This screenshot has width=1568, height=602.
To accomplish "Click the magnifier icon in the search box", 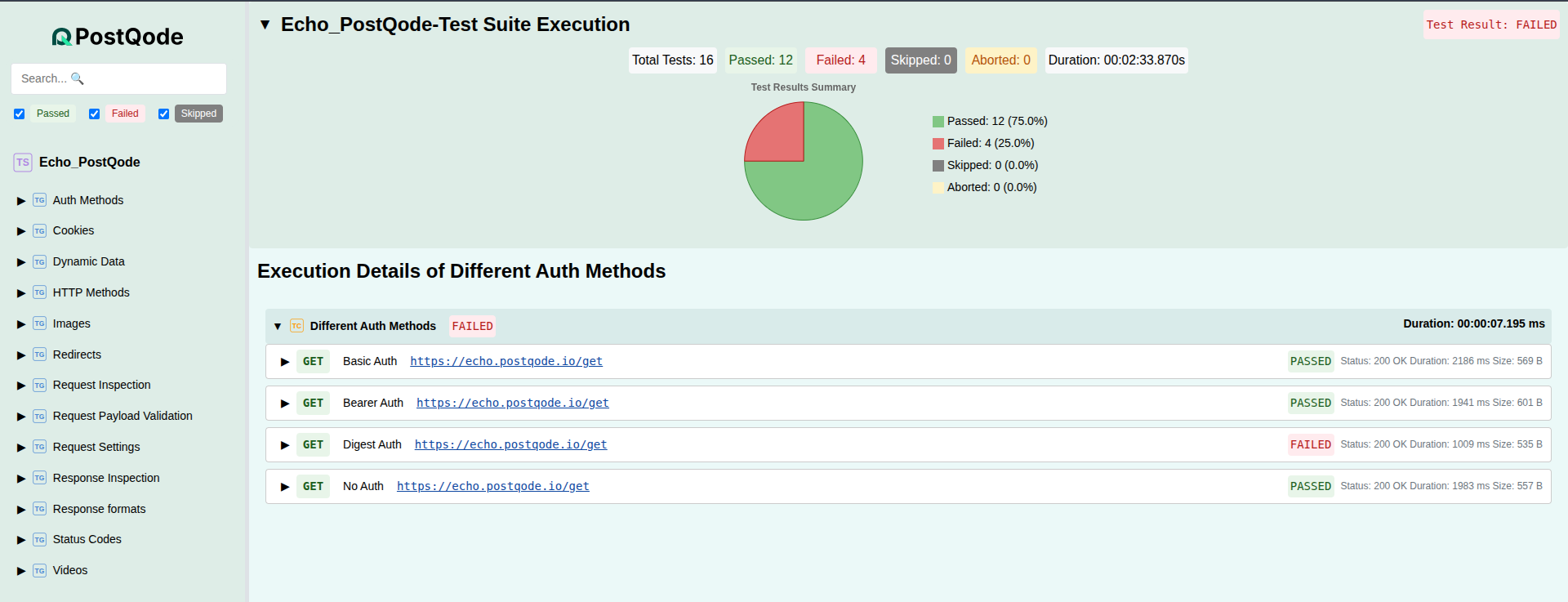I will point(78,78).
